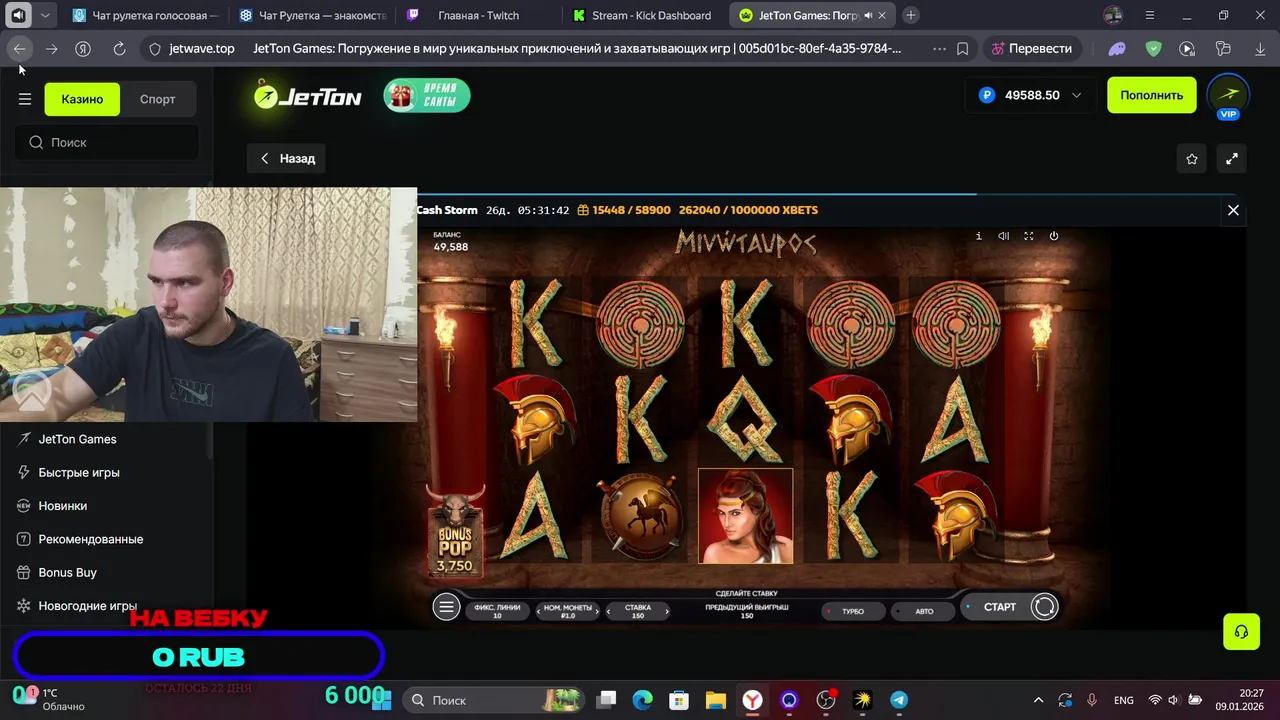Expand game frame to fullscreen
1280x720 pixels.
pos(1232,158)
